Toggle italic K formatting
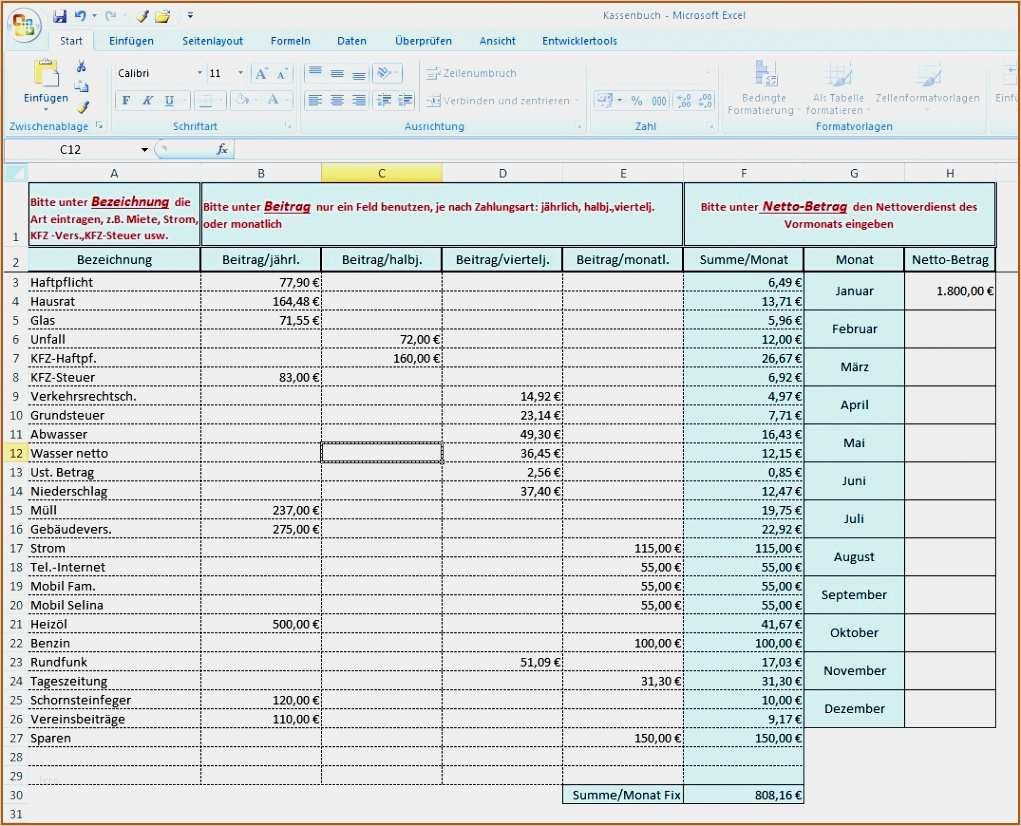Image resolution: width=1021 pixels, height=826 pixels. 148,100
